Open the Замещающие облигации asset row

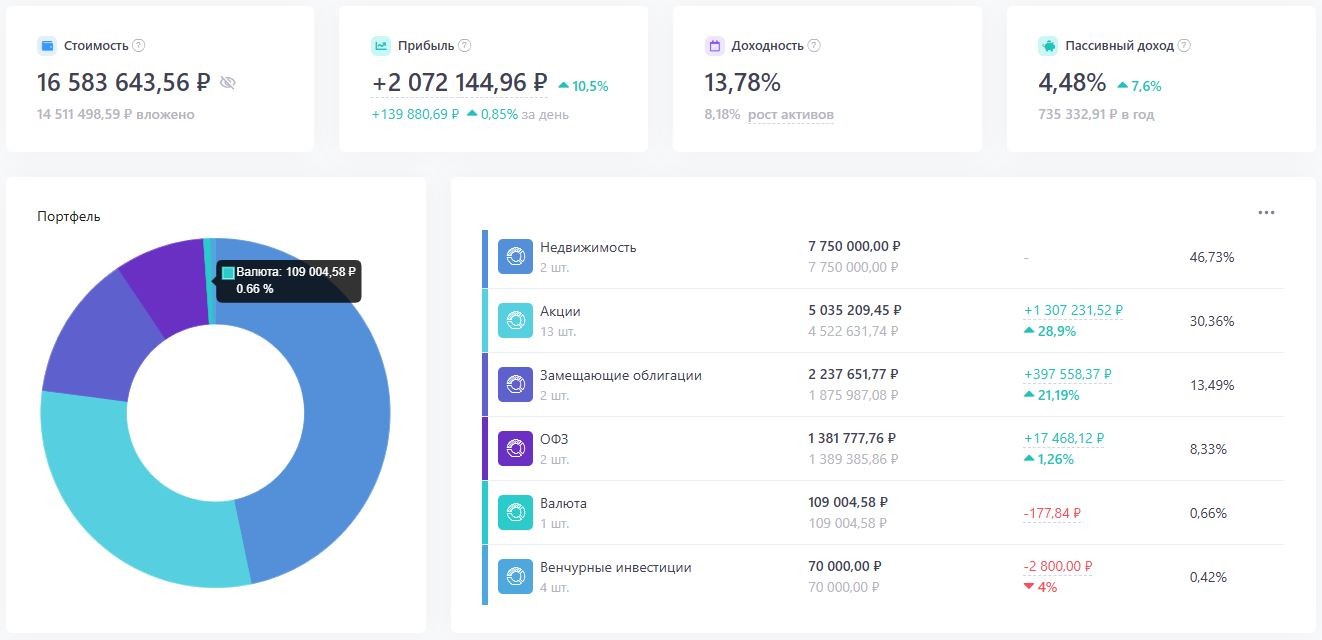click(x=883, y=385)
